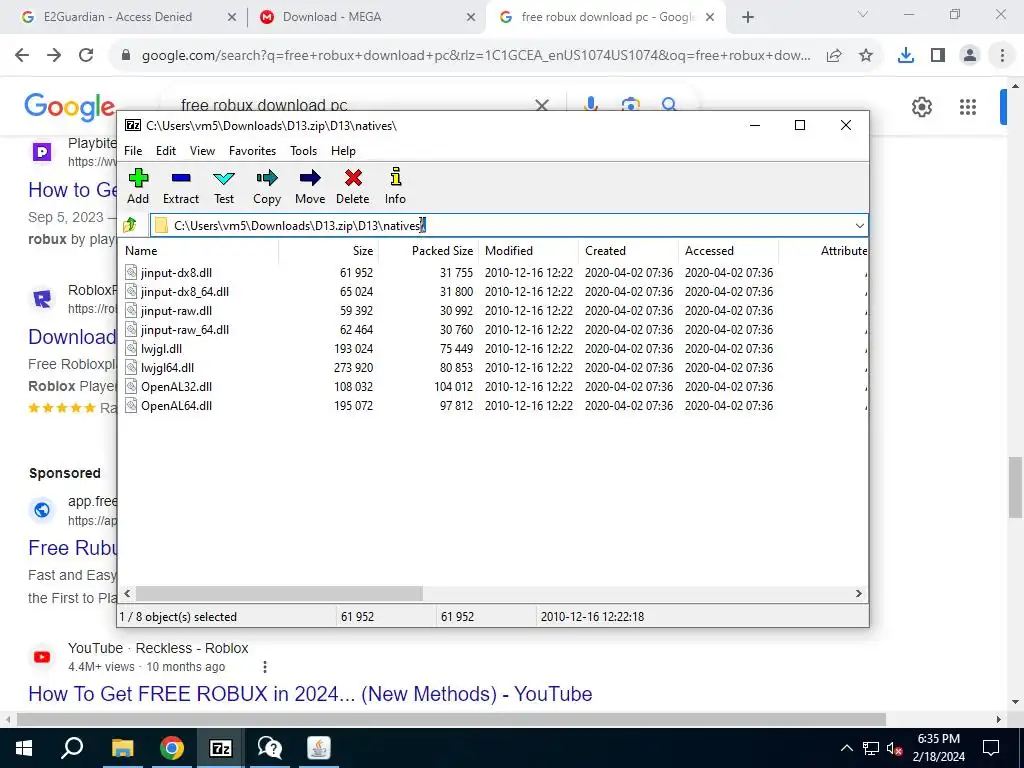This screenshot has height=768, width=1024.
Task: Open the Help menu
Action: click(343, 151)
